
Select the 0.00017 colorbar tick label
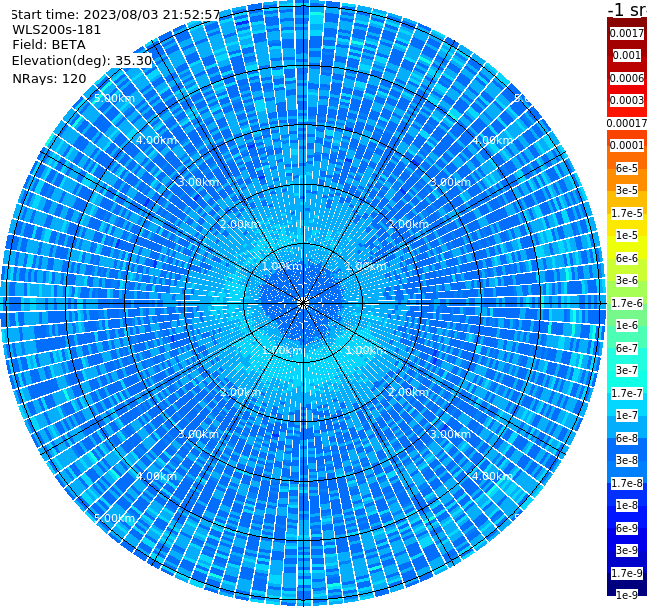coord(627,123)
